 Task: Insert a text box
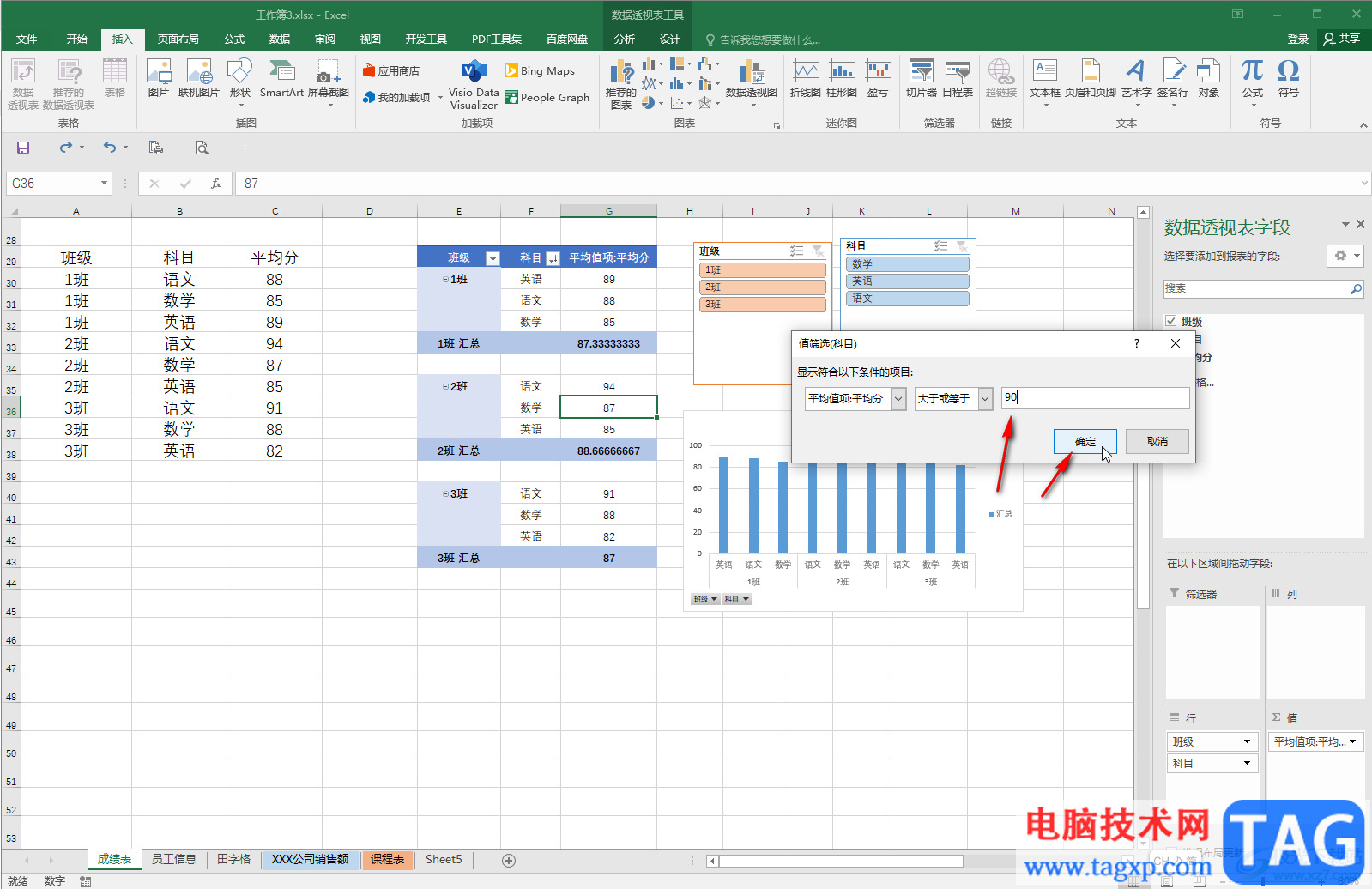pos(1045,82)
